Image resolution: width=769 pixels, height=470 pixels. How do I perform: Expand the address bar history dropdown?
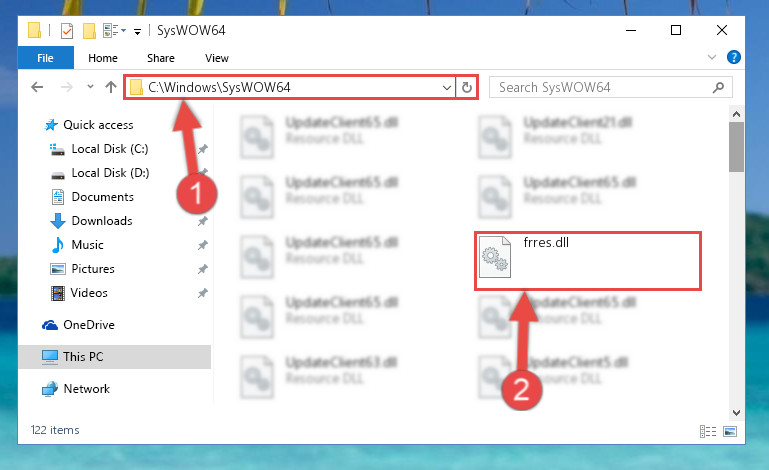(446, 88)
